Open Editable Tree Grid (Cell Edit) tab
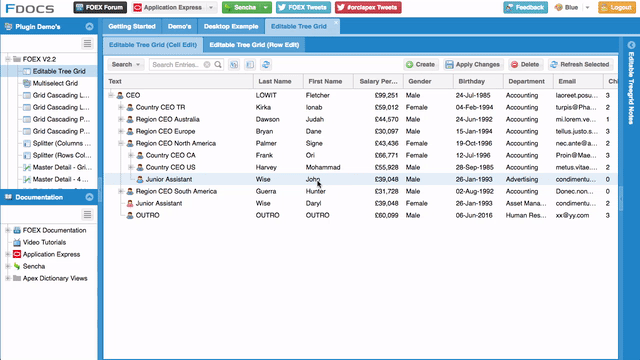The width and height of the screenshot is (640, 360). [153, 45]
